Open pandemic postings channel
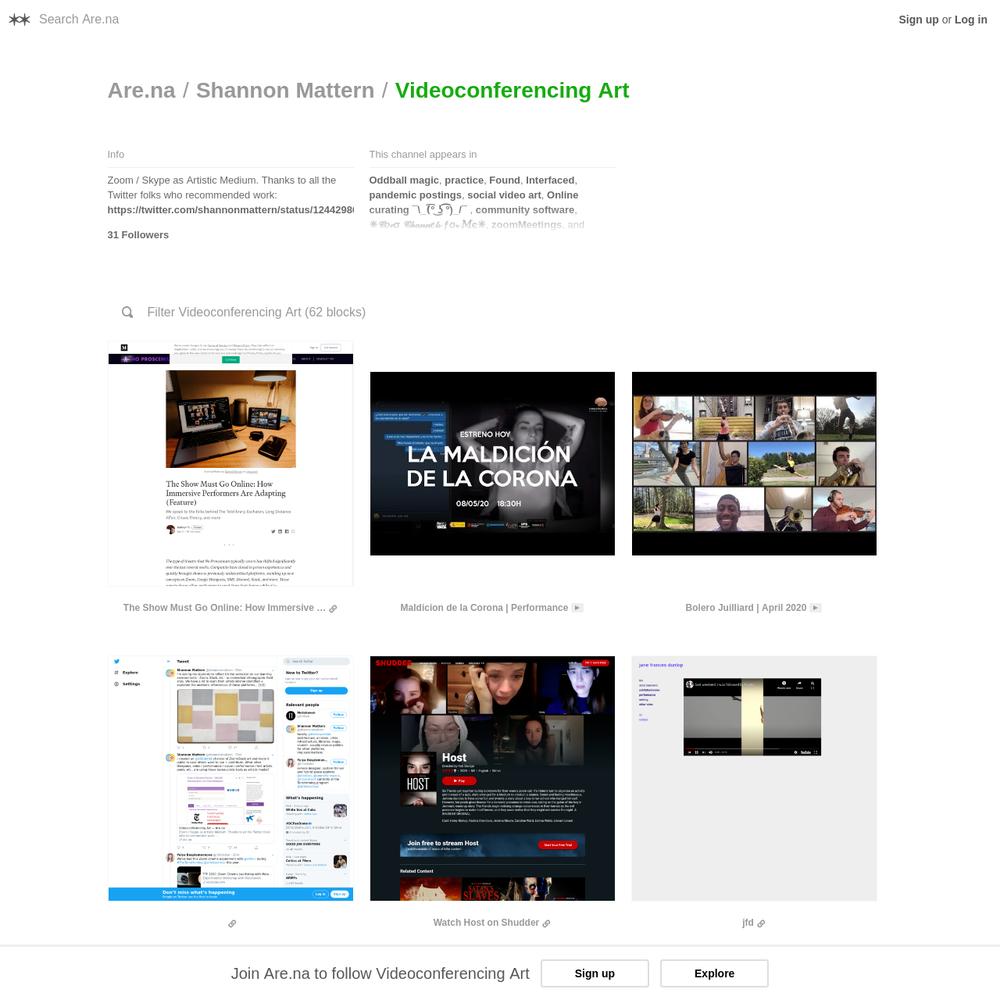The width and height of the screenshot is (1000, 1000). pyautogui.click(x=415, y=195)
